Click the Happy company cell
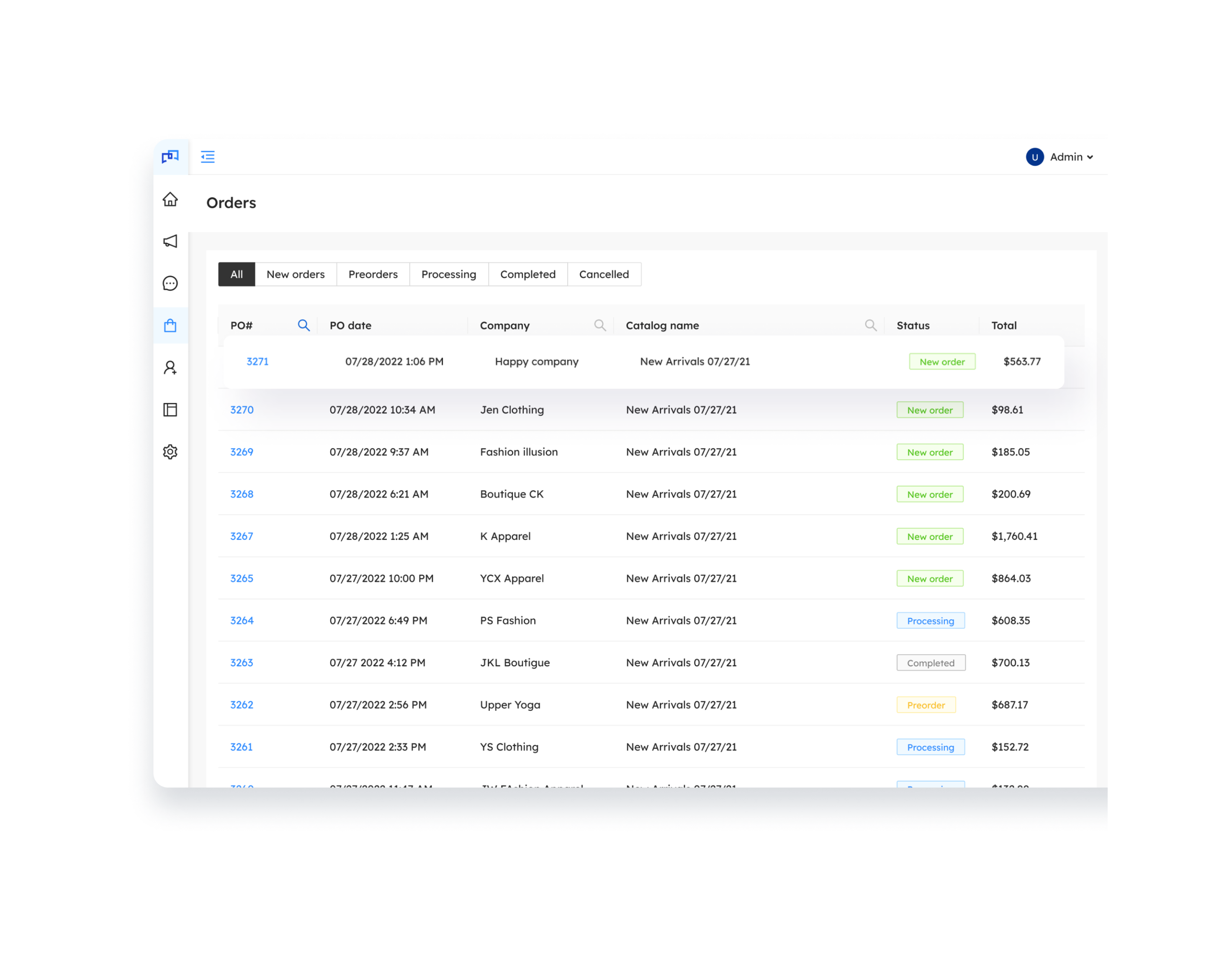Image resolution: width=1232 pixels, height=965 pixels. coord(536,361)
